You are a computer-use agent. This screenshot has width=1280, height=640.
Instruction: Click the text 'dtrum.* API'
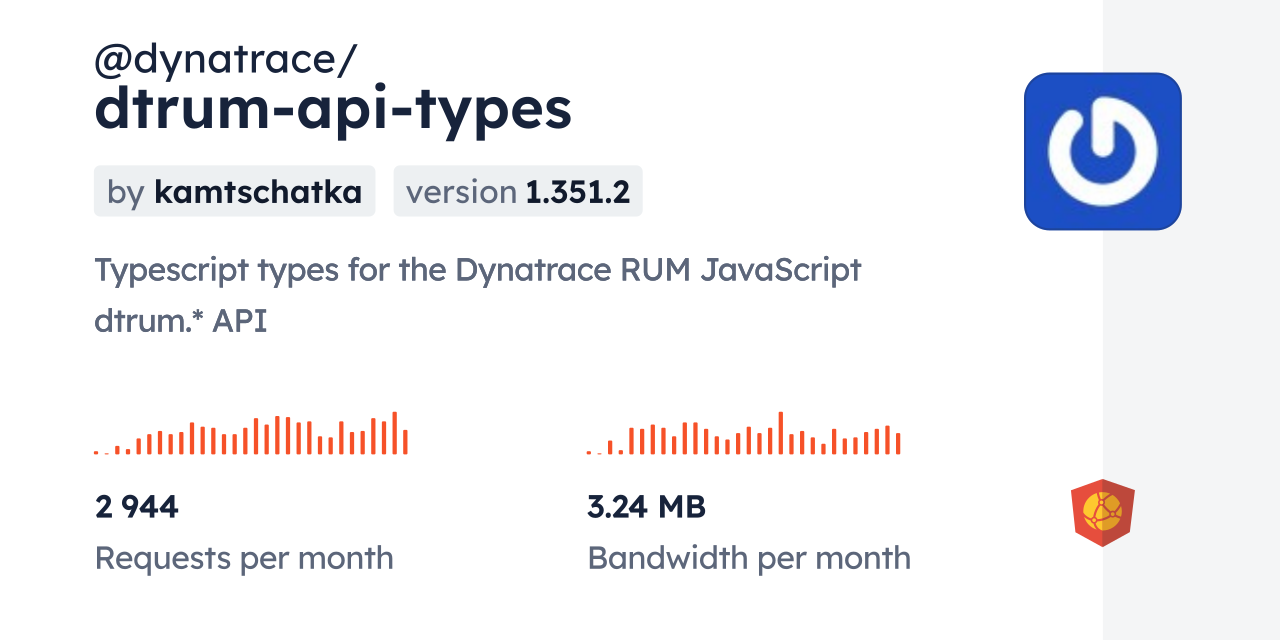tap(181, 321)
